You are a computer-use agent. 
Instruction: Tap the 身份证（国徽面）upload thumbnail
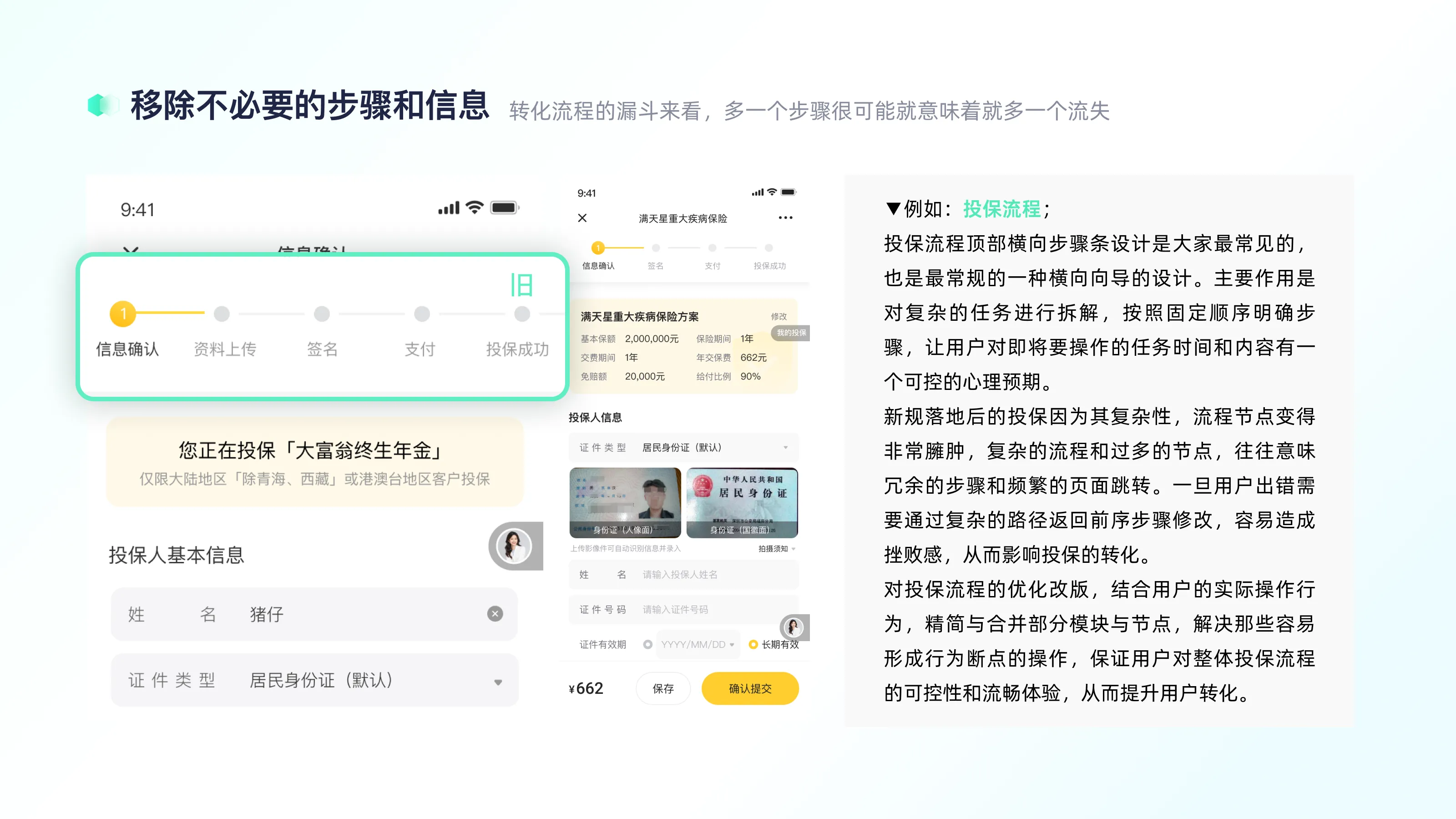click(x=742, y=502)
